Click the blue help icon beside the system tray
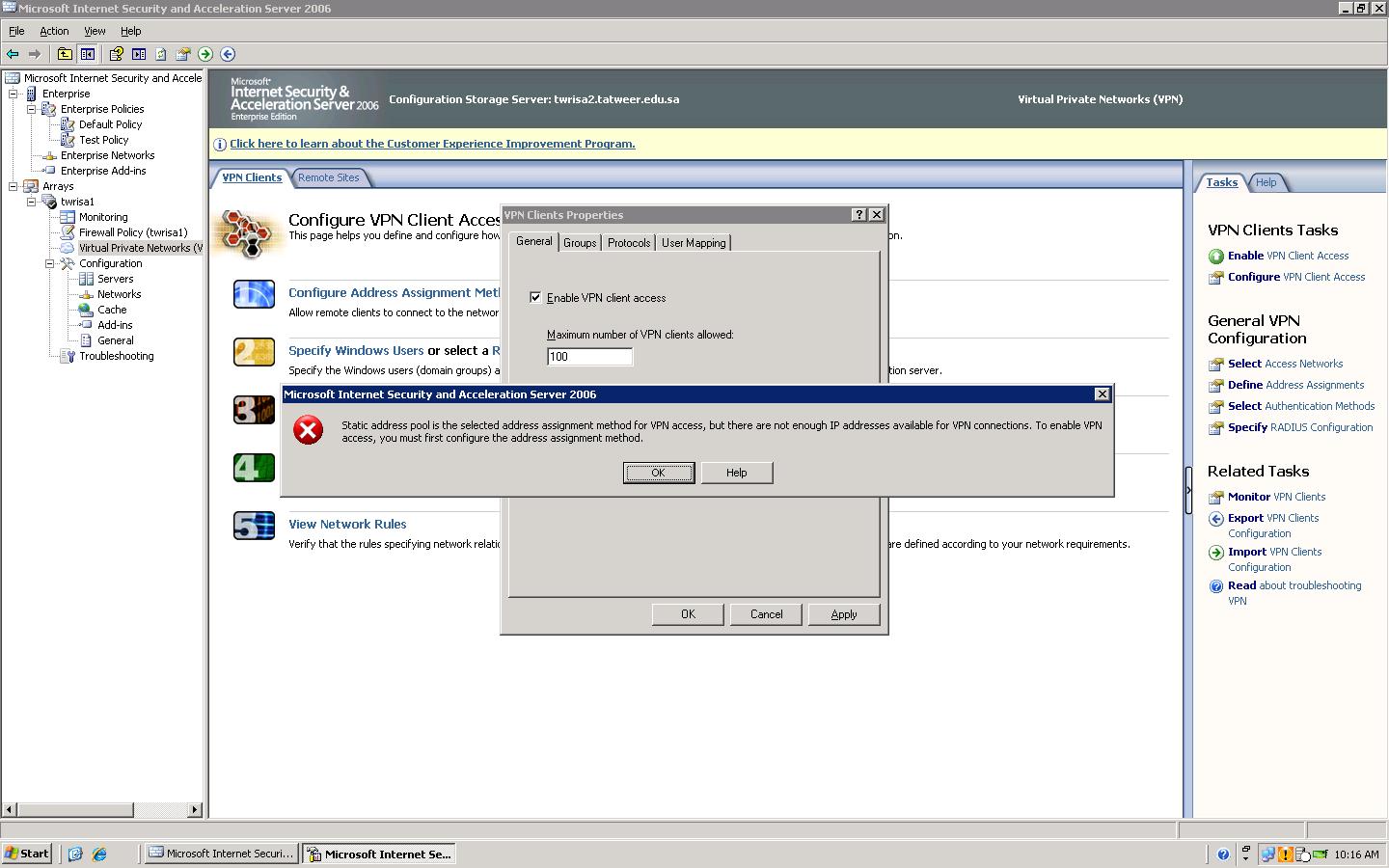Screen dimensions: 1389x868 [1223, 854]
